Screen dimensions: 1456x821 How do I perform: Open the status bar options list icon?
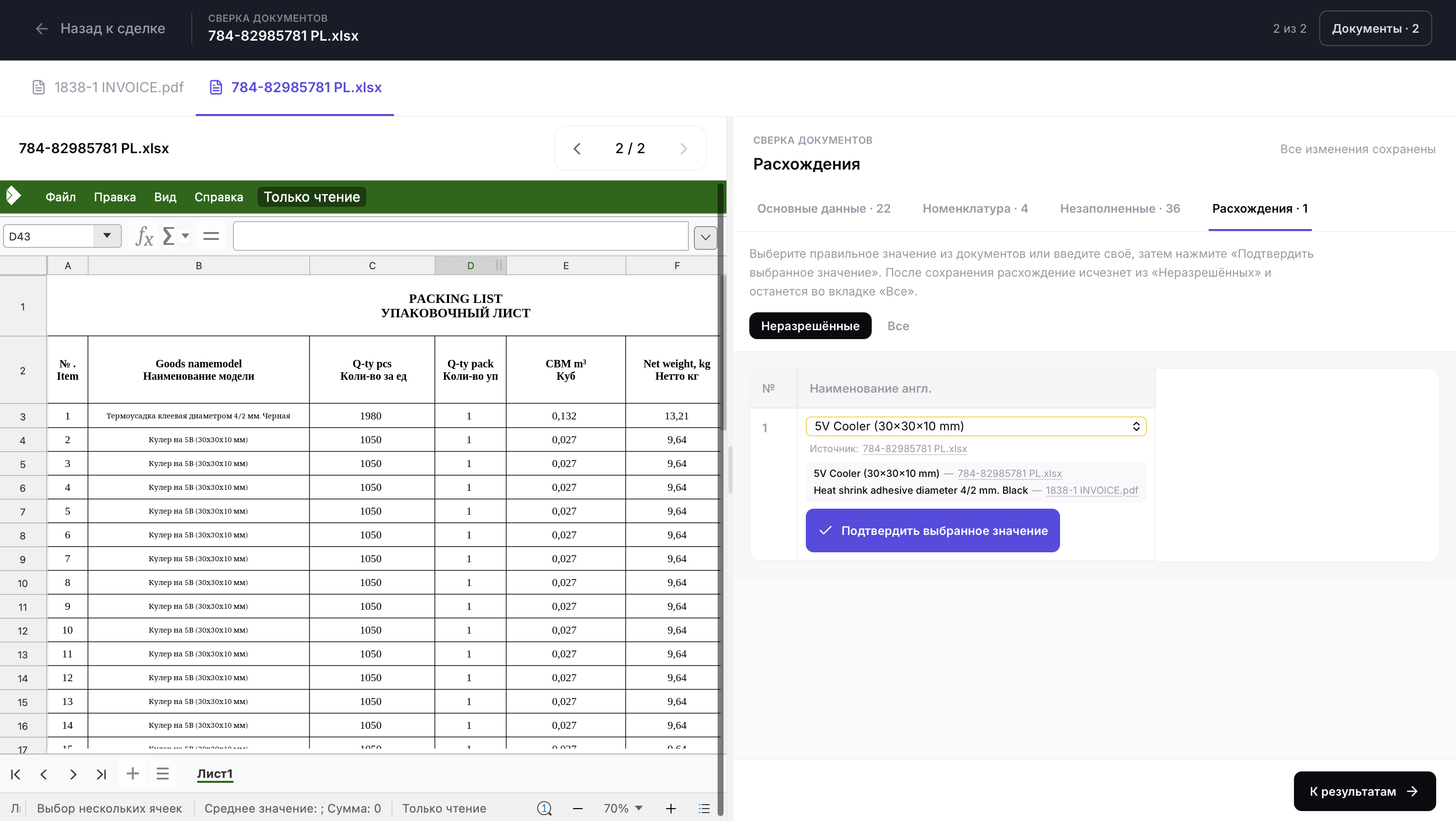pos(704,808)
